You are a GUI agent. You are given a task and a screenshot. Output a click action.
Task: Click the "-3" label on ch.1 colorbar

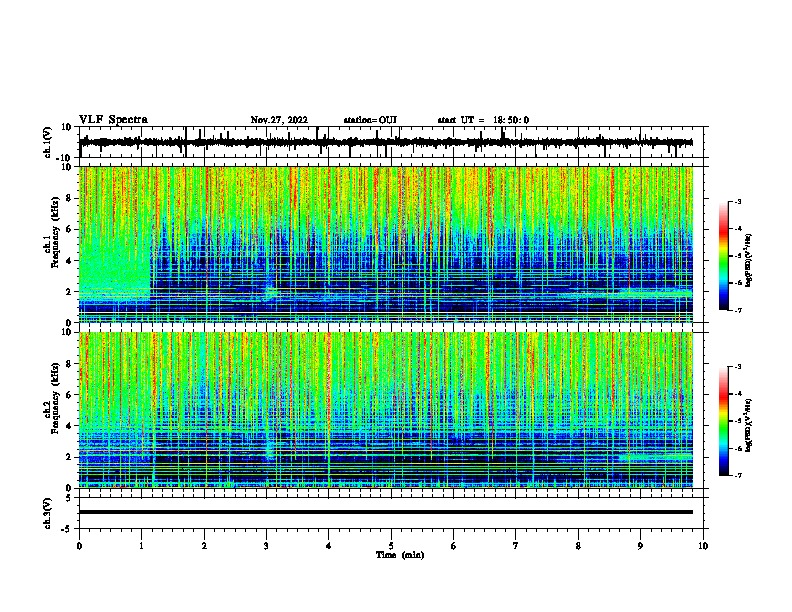coord(737,201)
